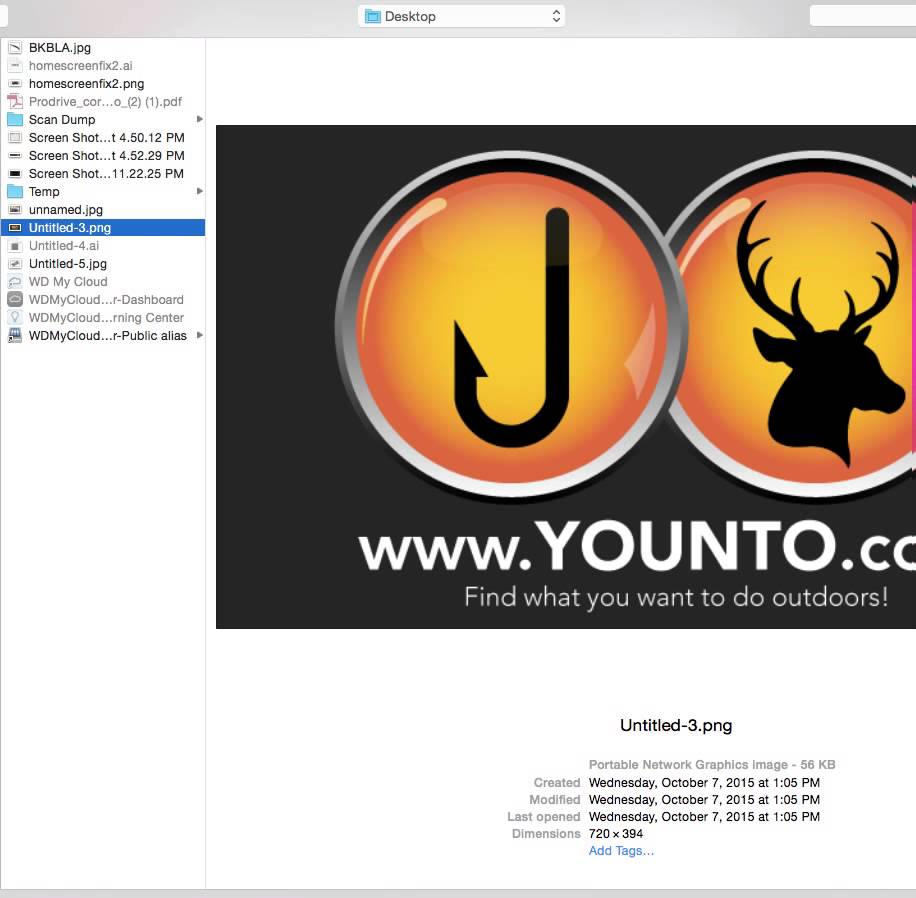916x898 pixels.
Task: Click the Last opened date value
Action: (x=704, y=817)
